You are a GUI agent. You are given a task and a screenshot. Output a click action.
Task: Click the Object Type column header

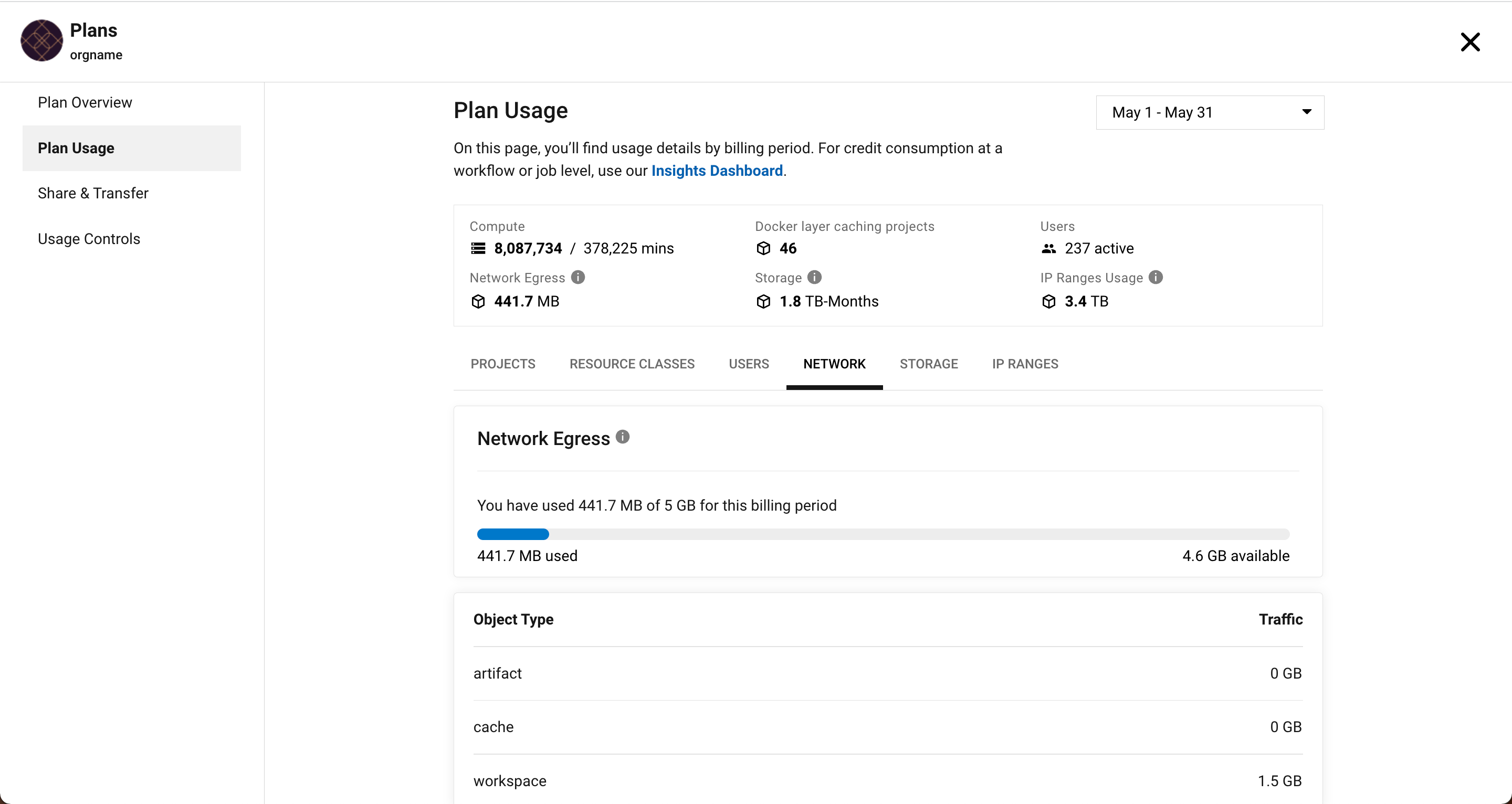(x=513, y=620)
